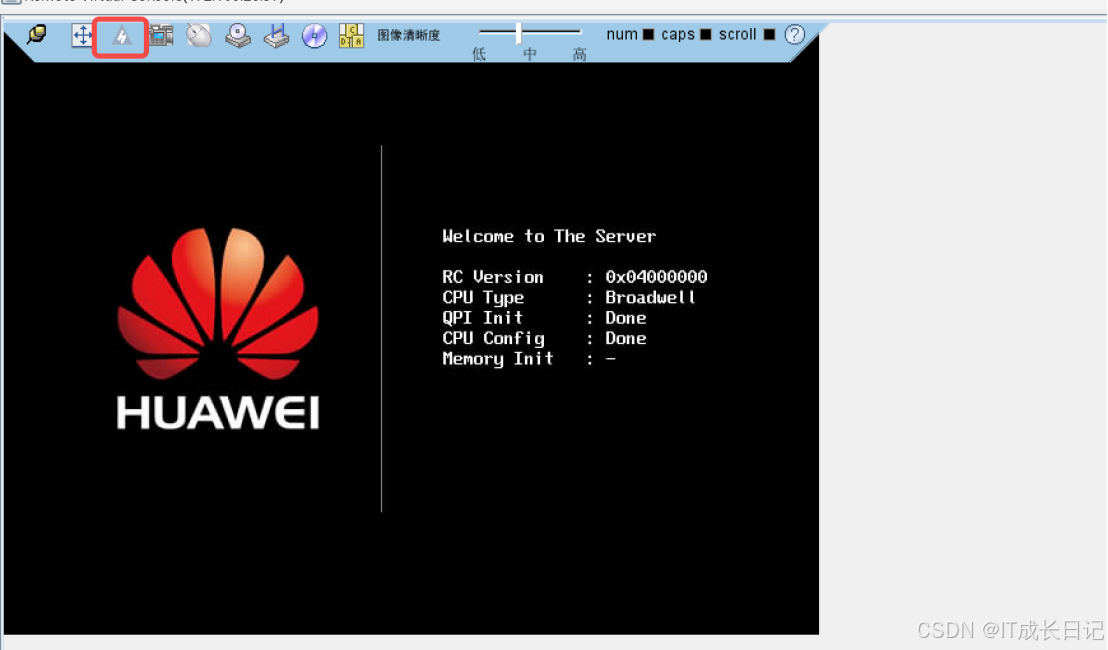Screen dimensions: 1108x650
Task: Click the CPU Config row
Action: (x=544, y=338)
